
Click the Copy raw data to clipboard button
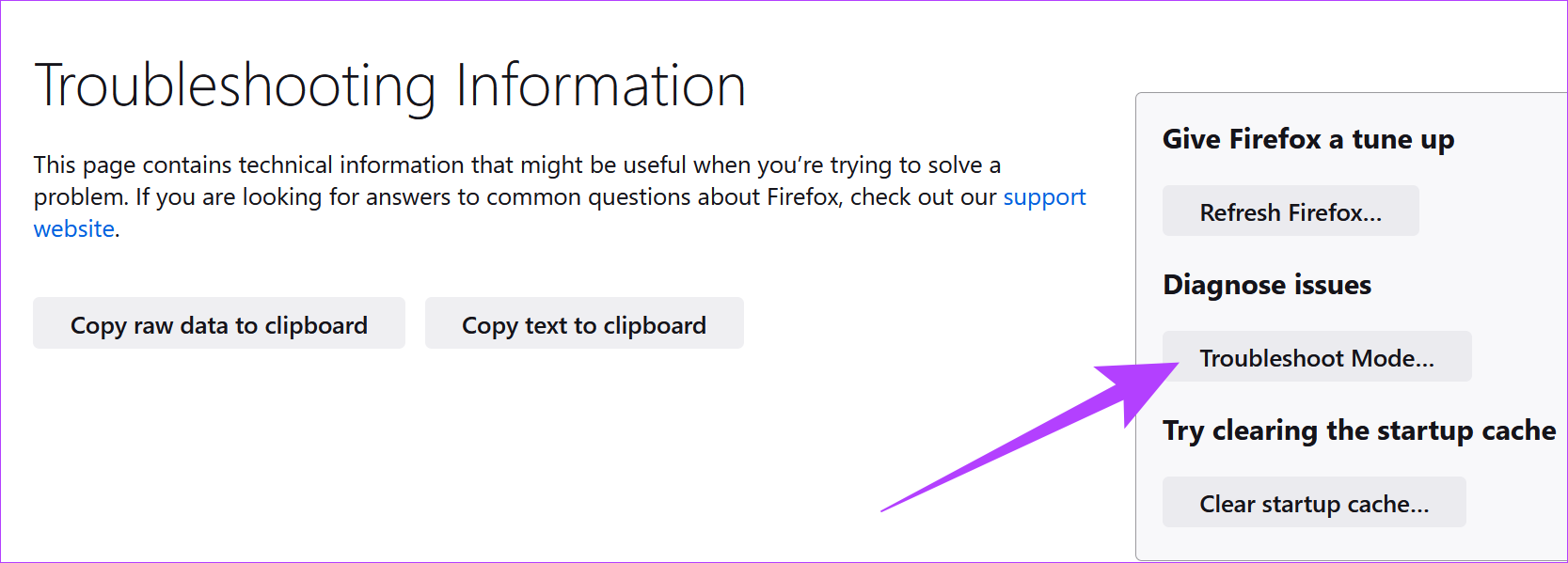(219, 323)
